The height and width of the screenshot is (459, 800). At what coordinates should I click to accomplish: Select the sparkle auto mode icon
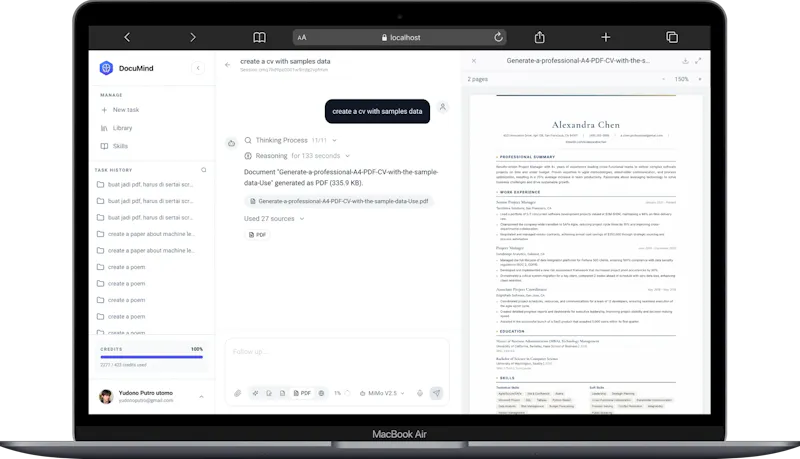coord(255,393)
